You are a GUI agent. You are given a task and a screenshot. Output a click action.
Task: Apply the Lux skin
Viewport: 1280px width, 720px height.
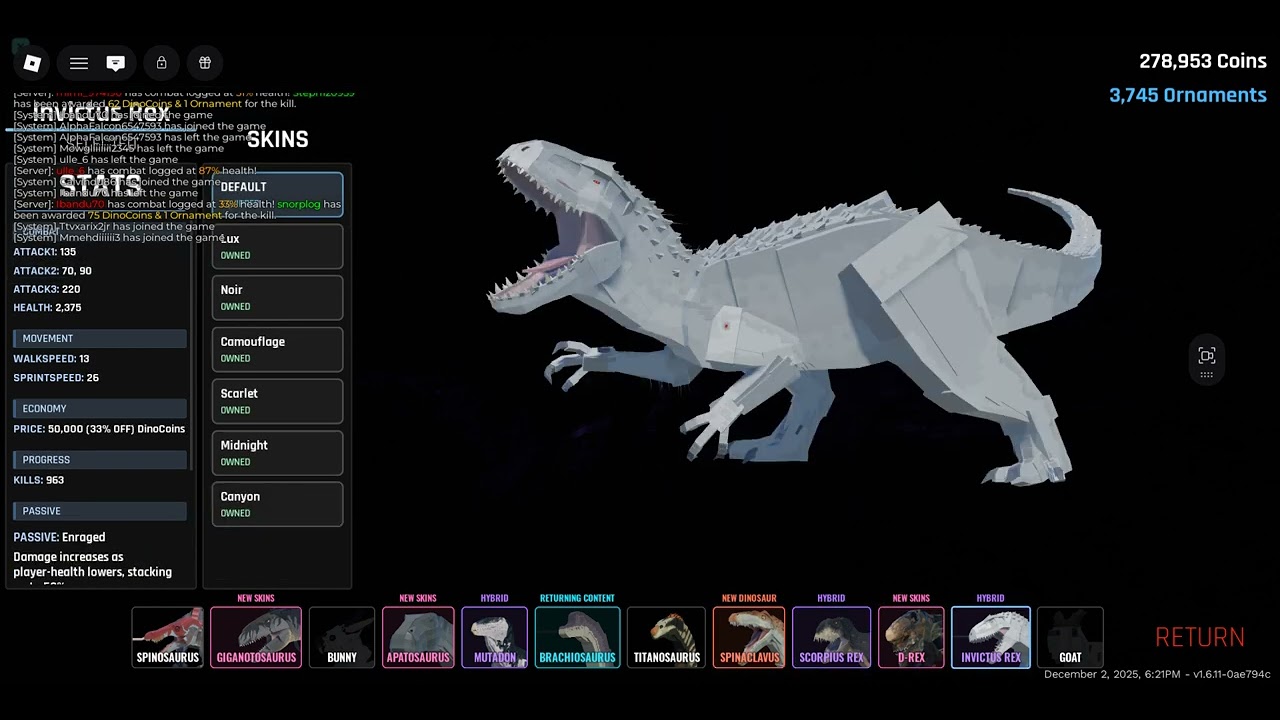coord(277,247)
